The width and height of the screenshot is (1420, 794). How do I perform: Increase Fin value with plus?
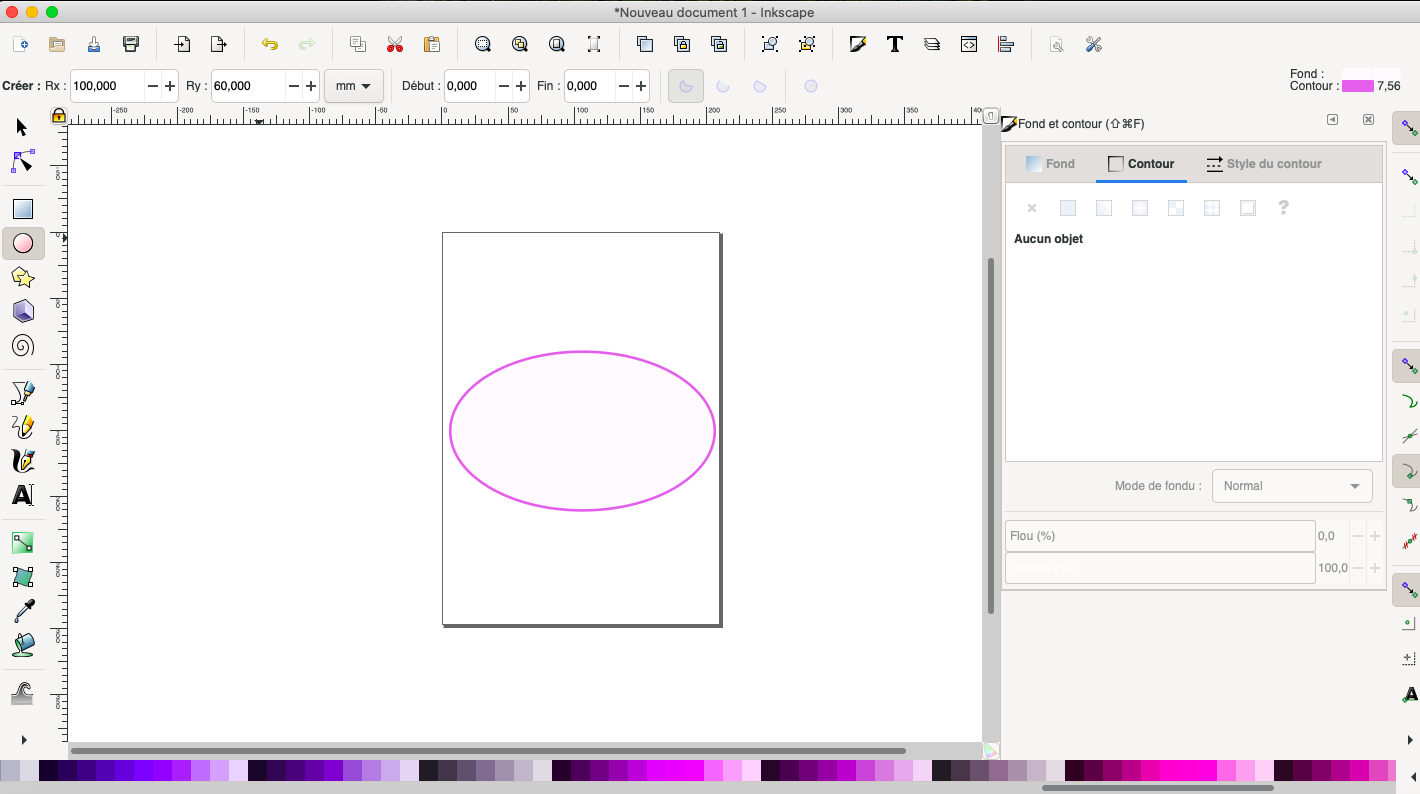click(x=642, y=86)
